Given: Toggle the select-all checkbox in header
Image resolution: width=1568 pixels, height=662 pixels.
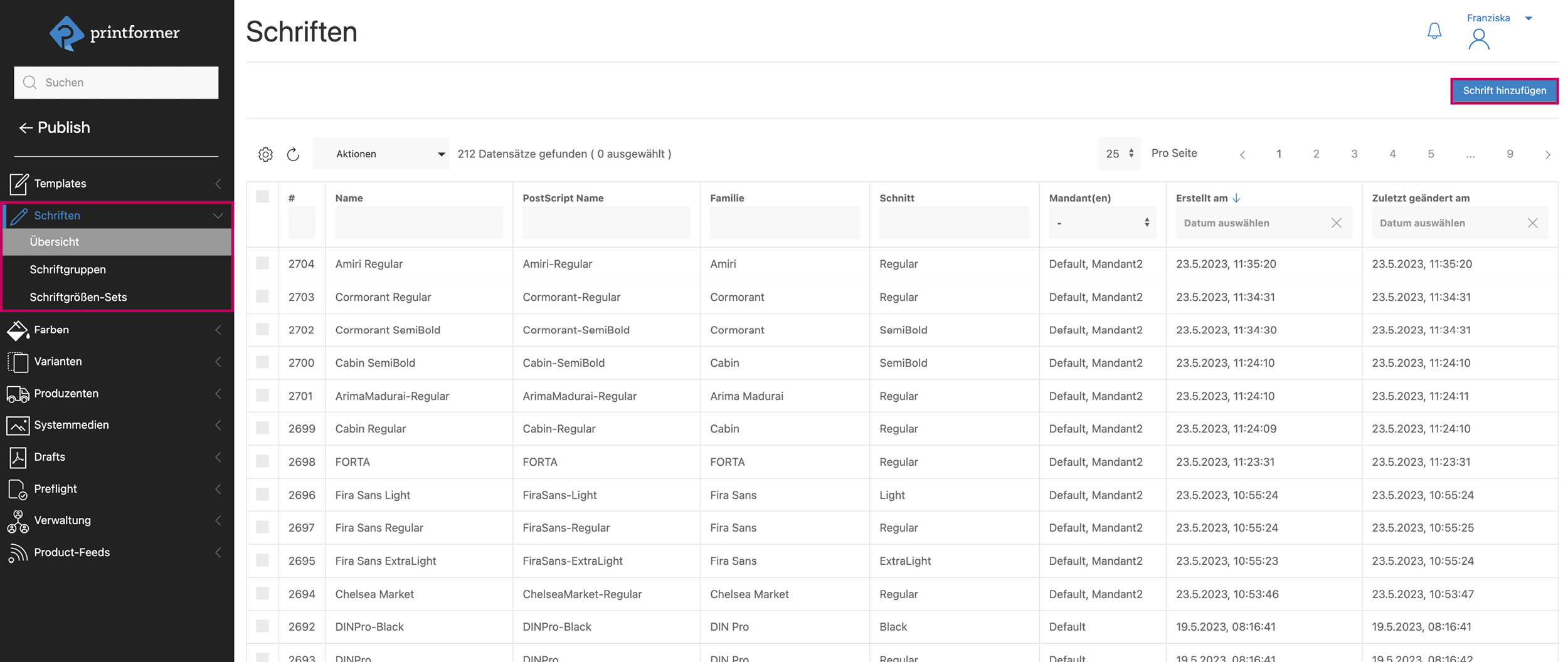Looking at the screenshot, I should 263,197.
